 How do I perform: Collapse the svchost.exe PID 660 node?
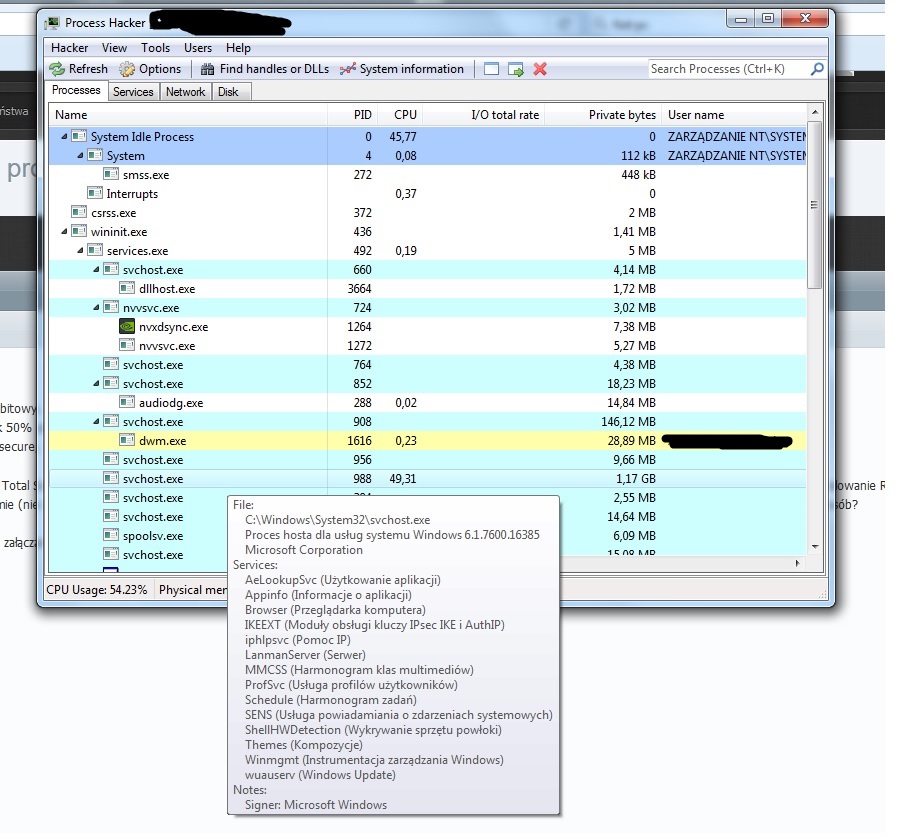pos(96,270)
